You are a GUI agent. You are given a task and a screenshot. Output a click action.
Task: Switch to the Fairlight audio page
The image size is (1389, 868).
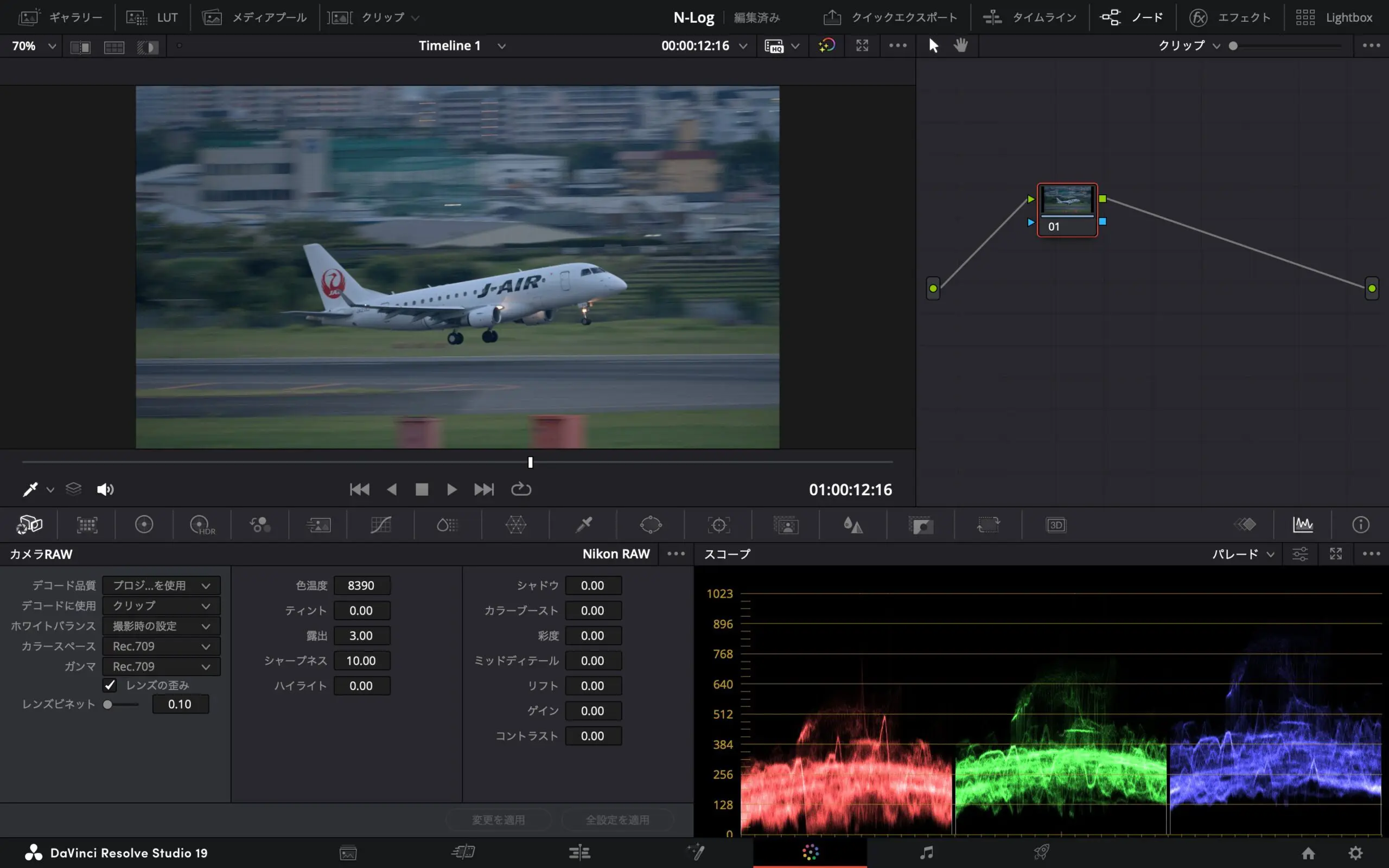pyautogui.click(x=926, y=852)
